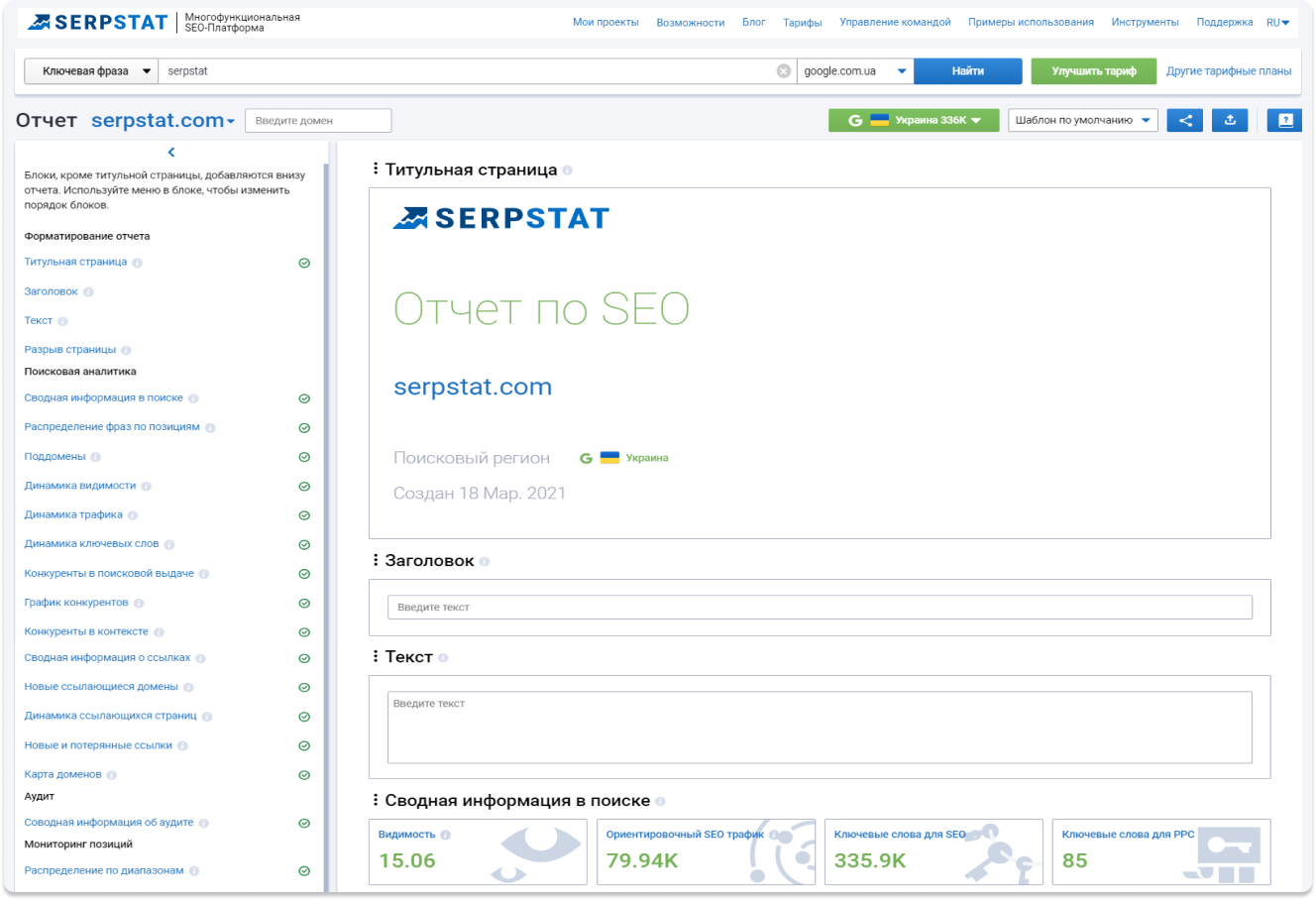Open Возможности in top menu

[690, 22]
